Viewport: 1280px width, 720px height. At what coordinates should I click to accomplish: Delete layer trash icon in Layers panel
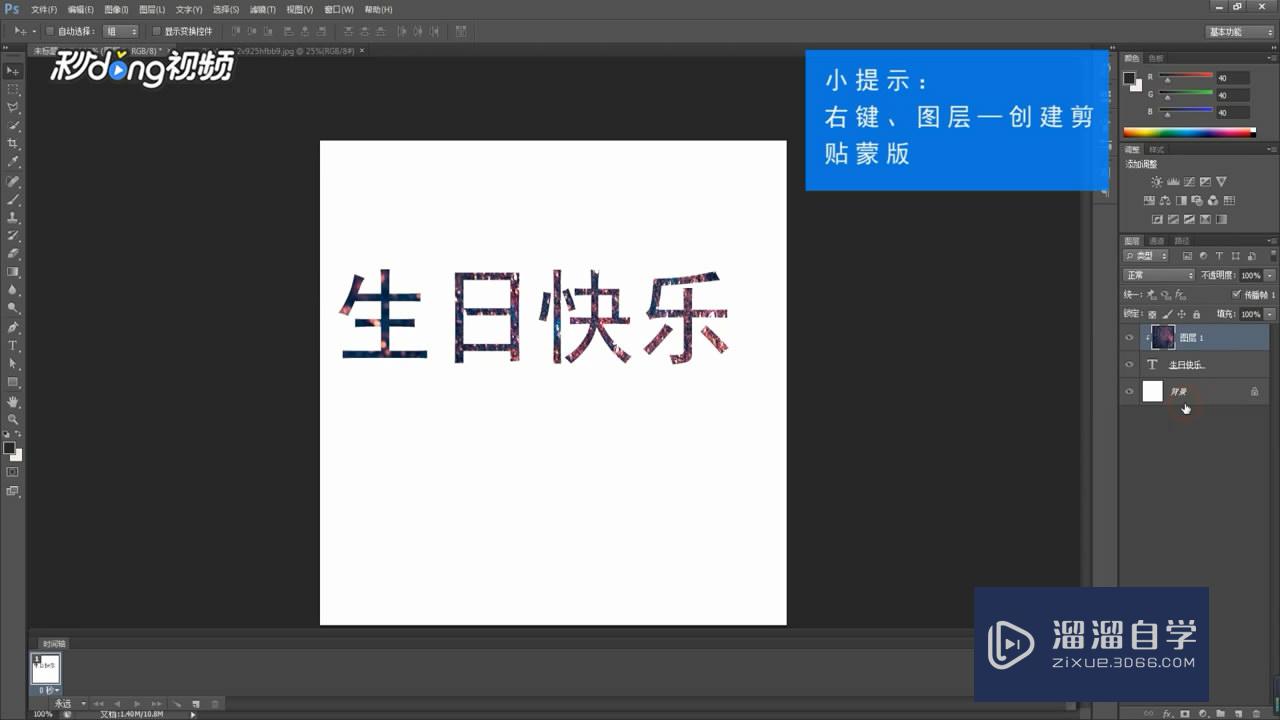click(x=1255, y=714)
